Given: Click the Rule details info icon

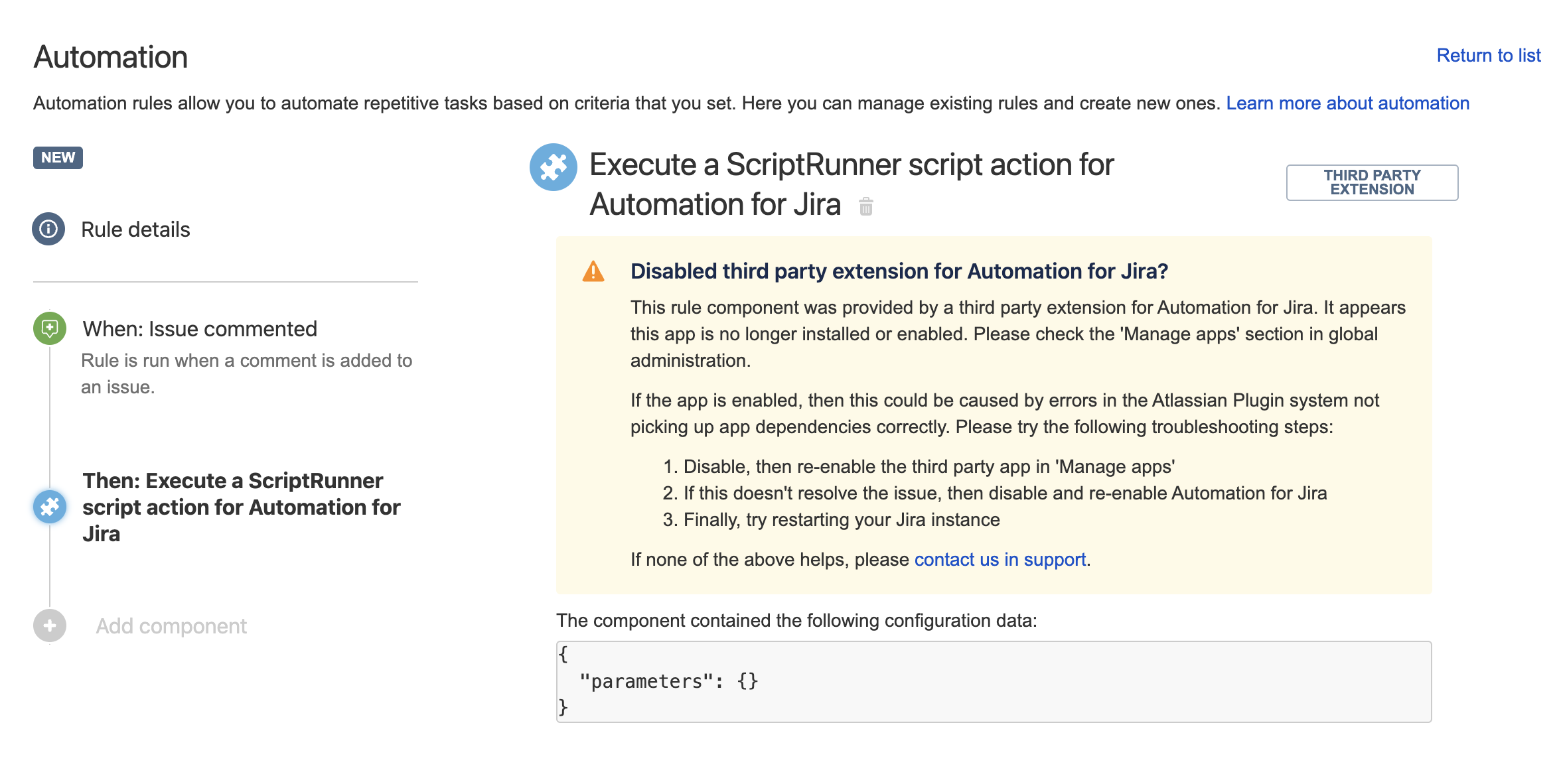Looking at the screenshot, I should tap(48, 229).
